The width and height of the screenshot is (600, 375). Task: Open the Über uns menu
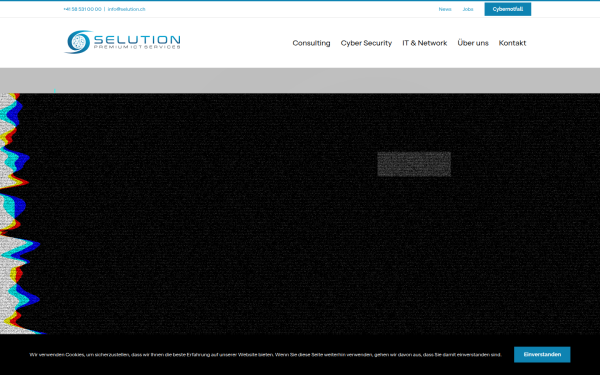(473, 43)
